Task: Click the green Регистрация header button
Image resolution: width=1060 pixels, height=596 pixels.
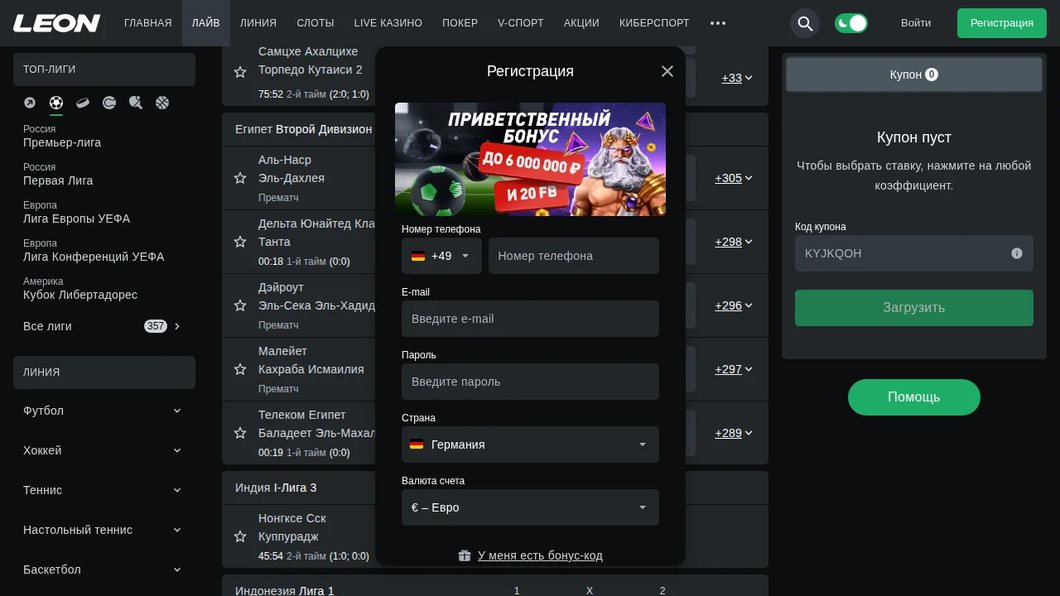Action: 1002,23
